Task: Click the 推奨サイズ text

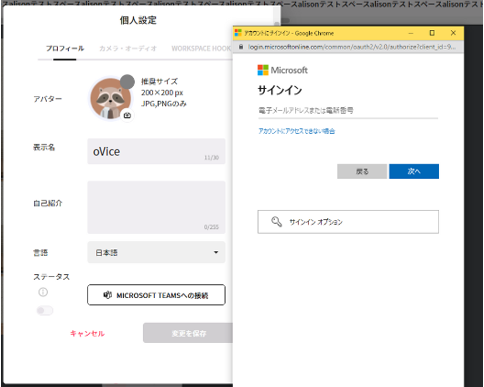Action: tap(159, 81)
